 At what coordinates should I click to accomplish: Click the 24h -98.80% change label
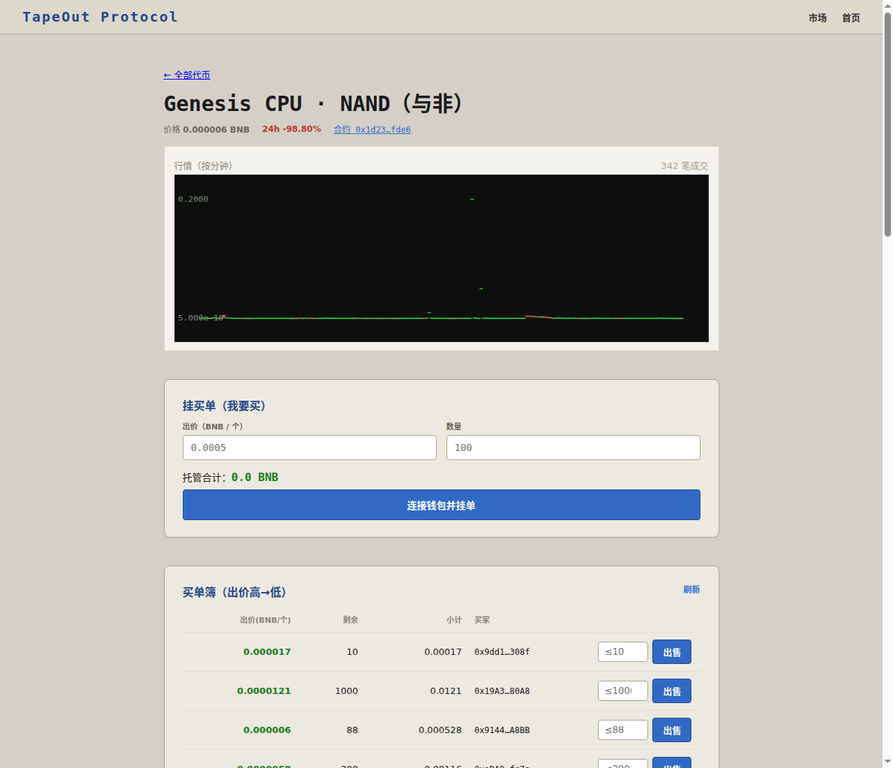(x=291, y=129)
